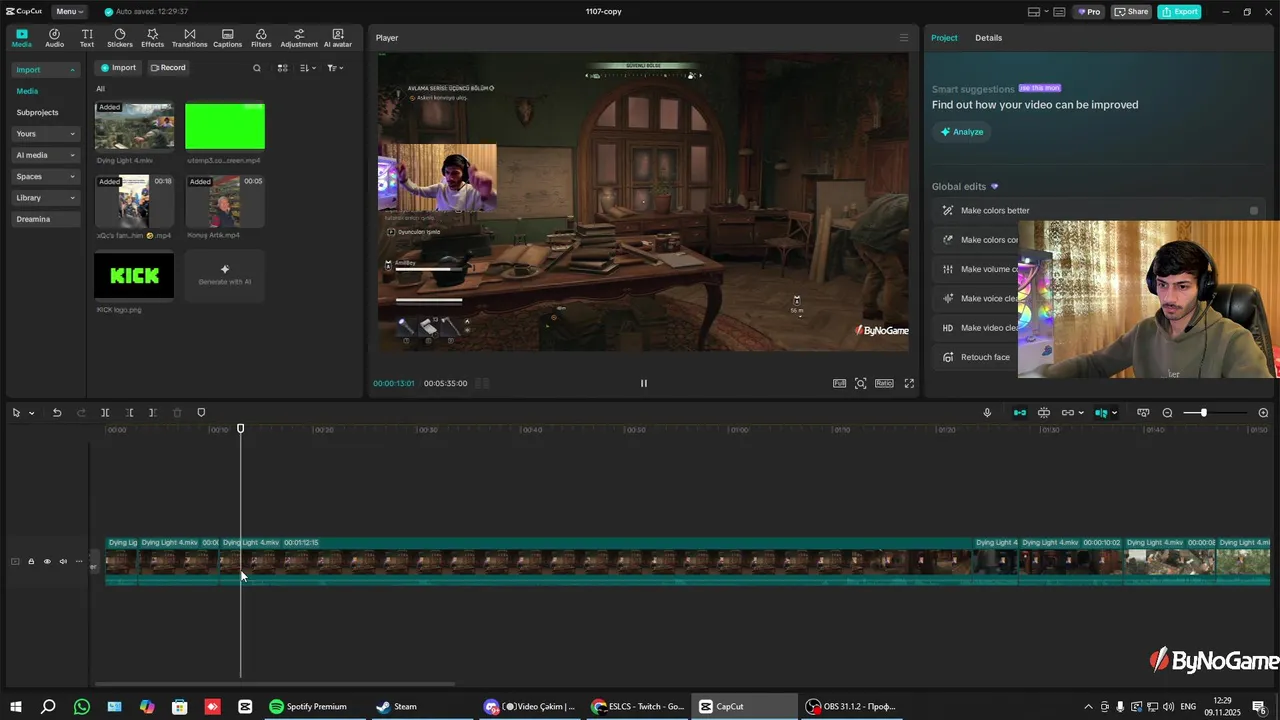Add a marker with shield icon

pyautogui.click(x=201, y=413)
